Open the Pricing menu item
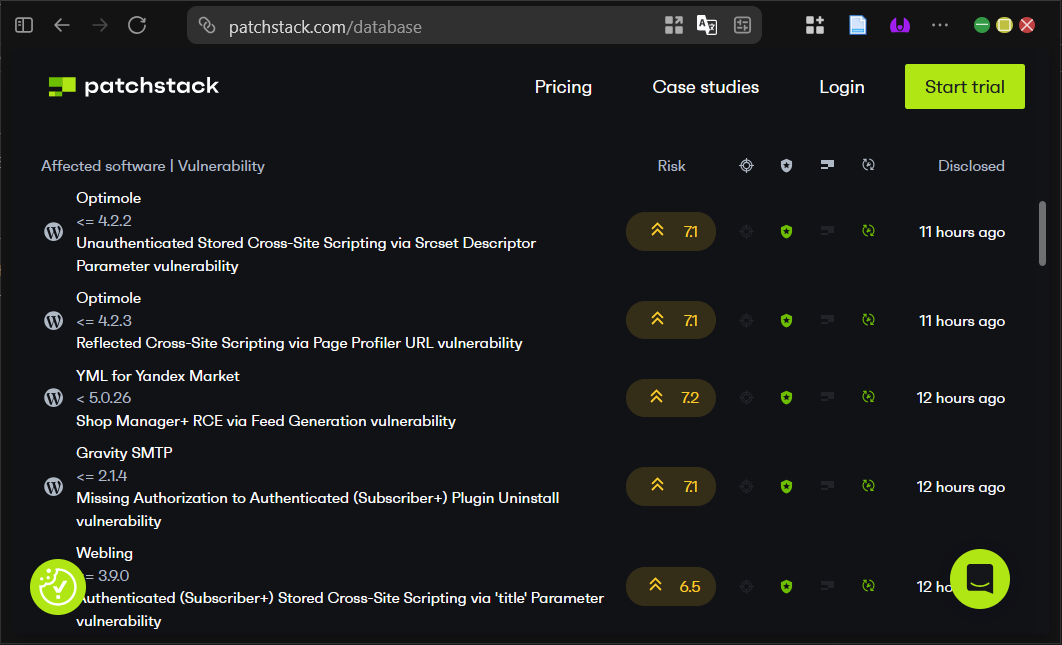The height and width of the screenshot is (645, 1062). click(564, 87)
